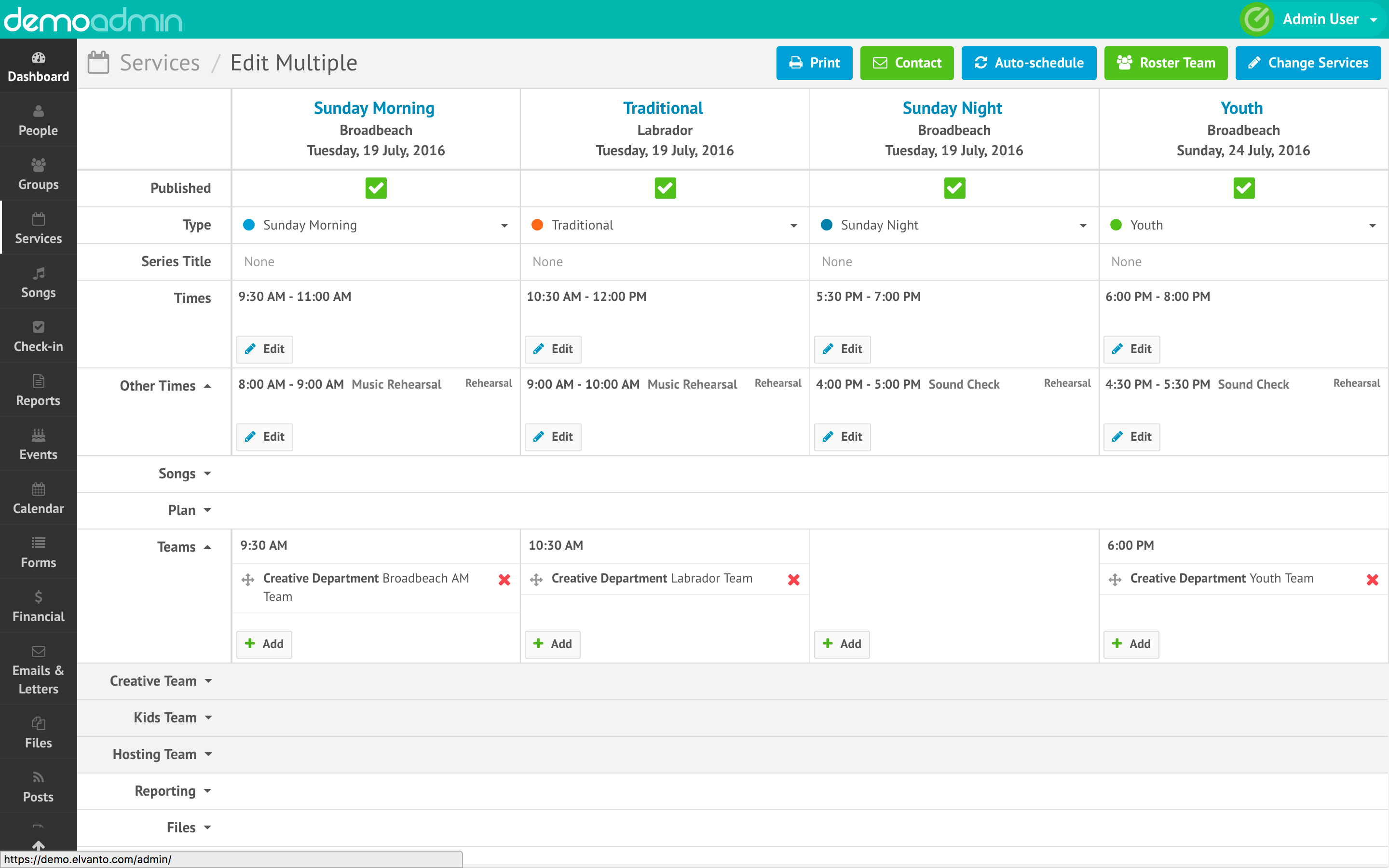Click drag handle icon beside Youth Team
This screenshot has width=1389, height=868.
point(1115,580)
